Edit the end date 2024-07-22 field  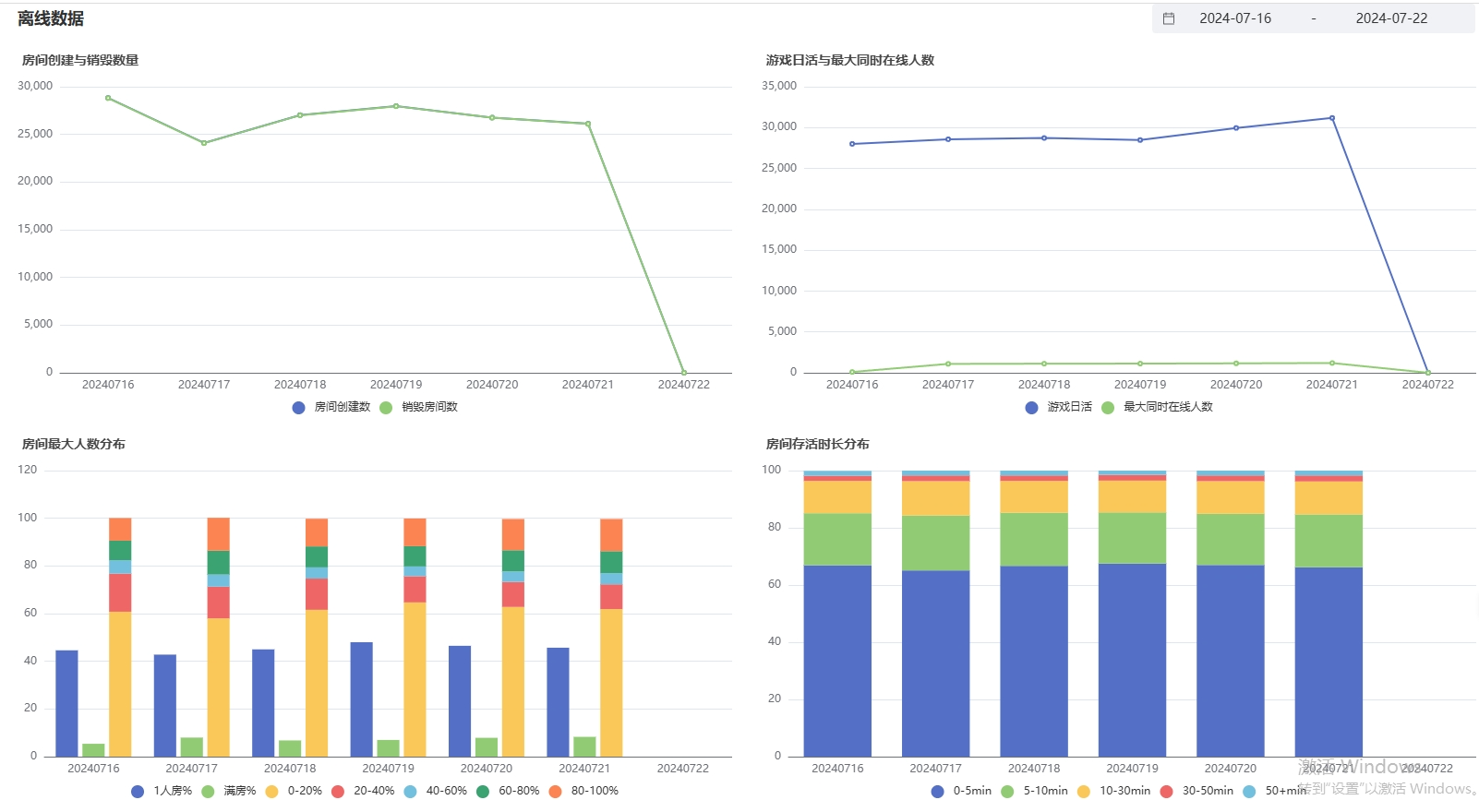tap(1391, 18)
